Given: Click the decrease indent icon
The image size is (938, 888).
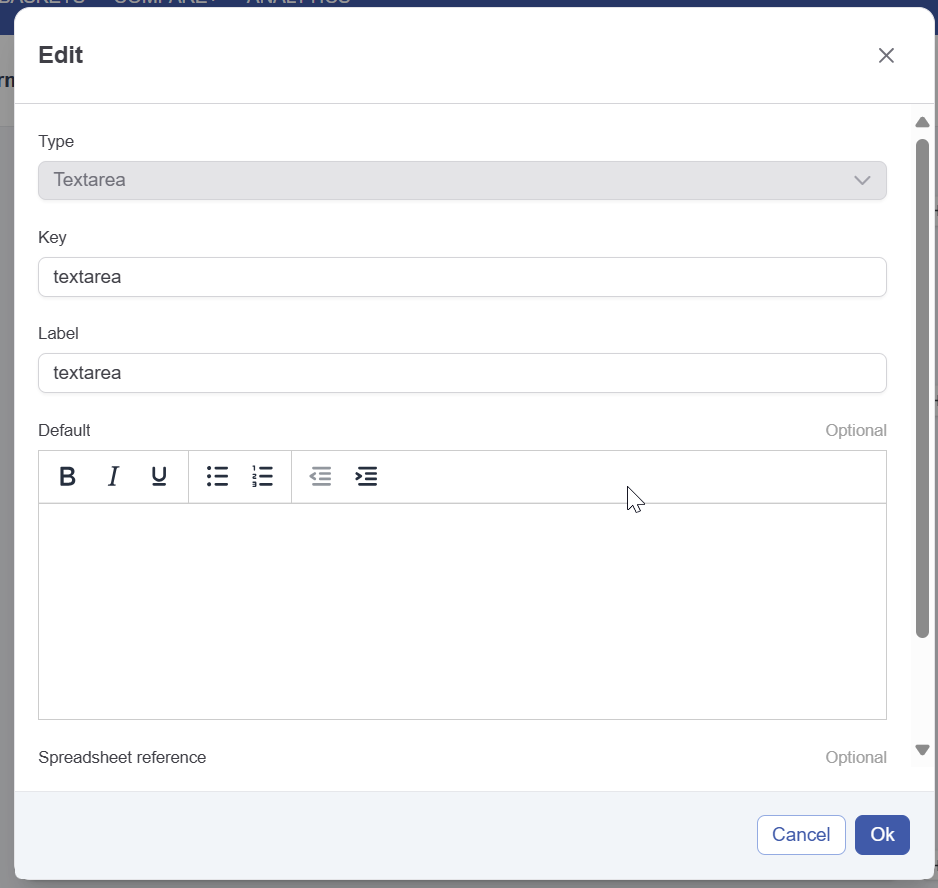Looking at the screenshot, I should tap(320, 477).
